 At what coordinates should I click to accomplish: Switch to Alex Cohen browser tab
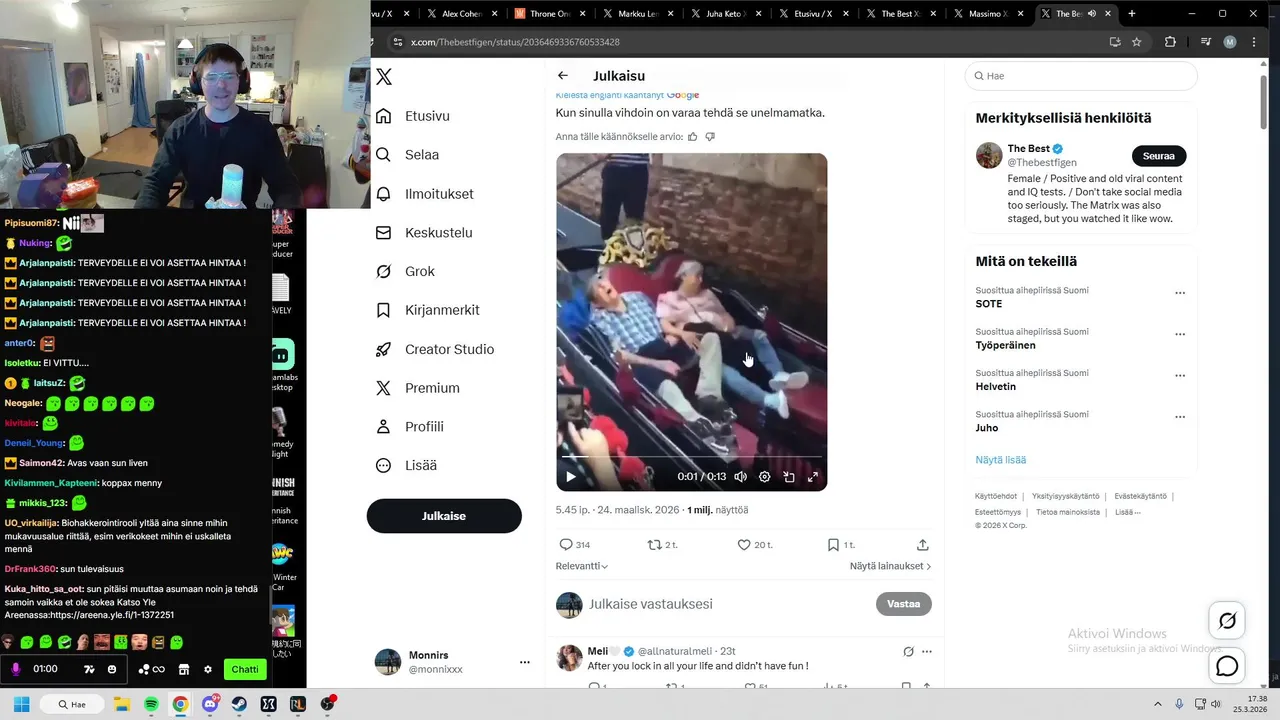461,14
